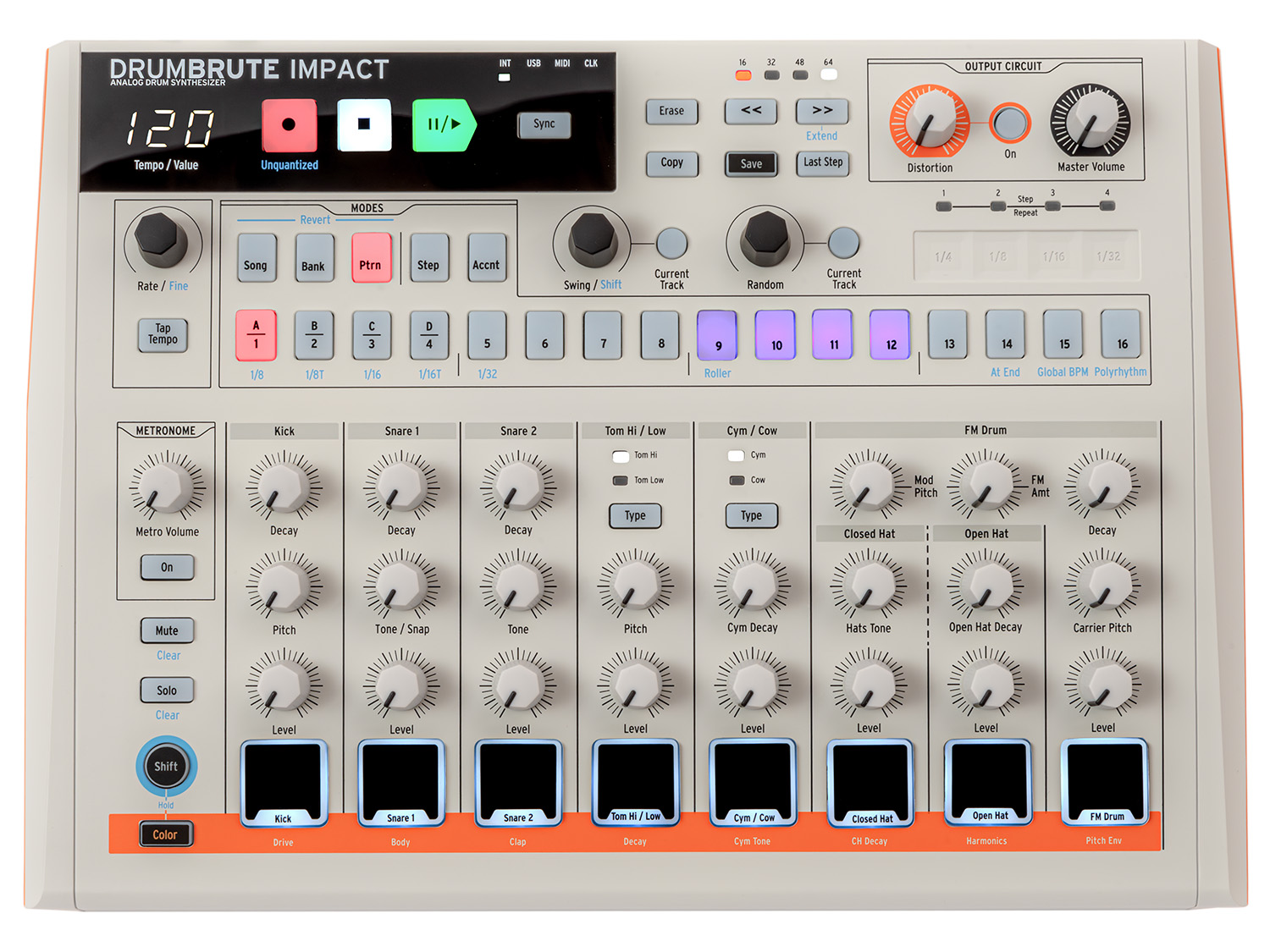Viewport: 1270px width, 952px height.
Task: Tap the rewind << button
Action: 751,111
